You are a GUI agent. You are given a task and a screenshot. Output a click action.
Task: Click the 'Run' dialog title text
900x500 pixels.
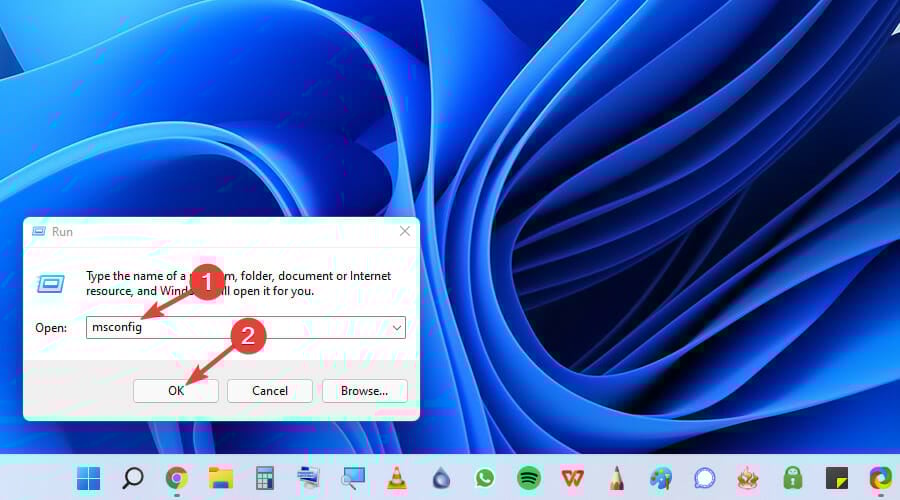pos(62,231)
